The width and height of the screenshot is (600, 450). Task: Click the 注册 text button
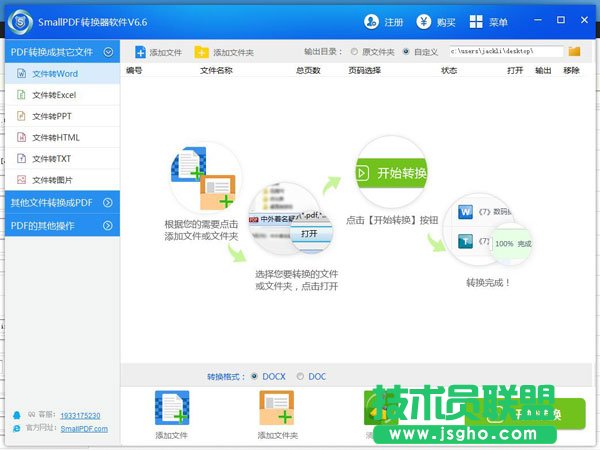coord(394,22)
